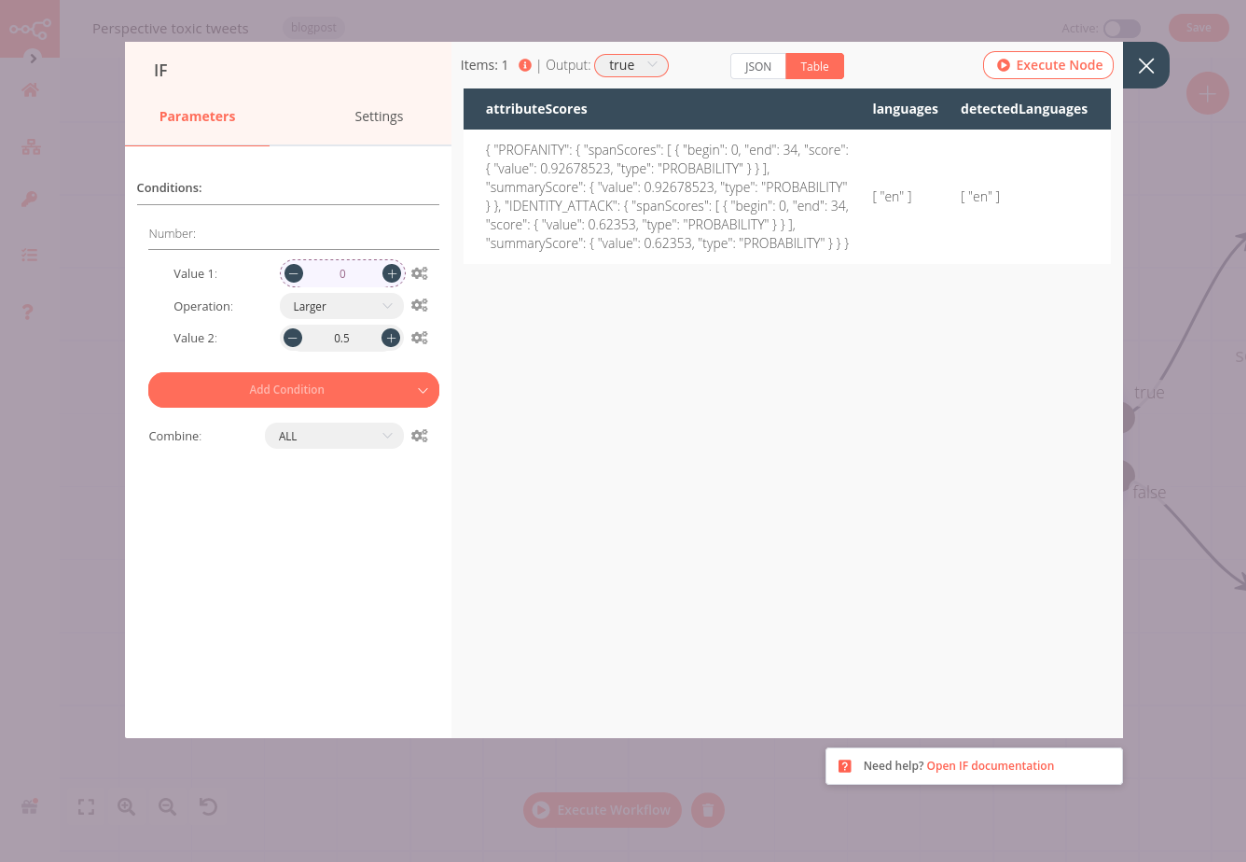Click zoom to fit icon

pyautogui.click(x=86, y=807)
